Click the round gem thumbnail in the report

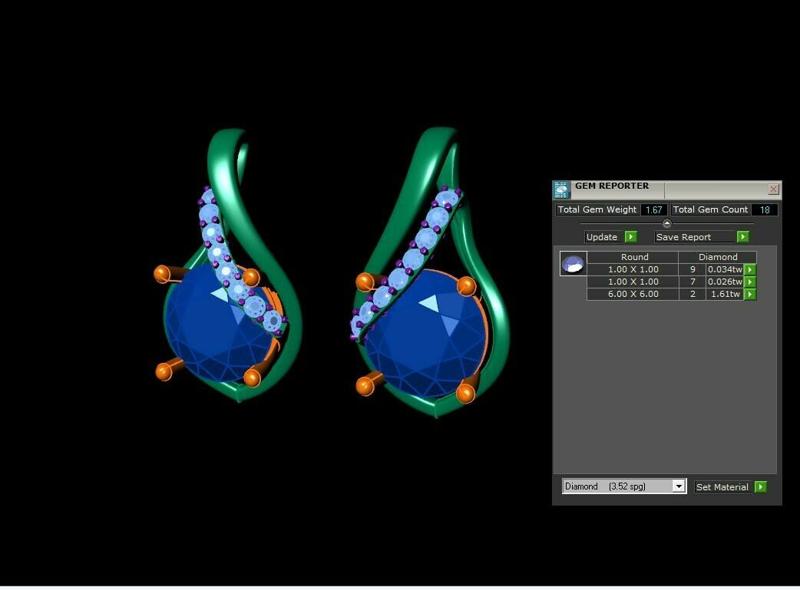(x=573, y=264)
